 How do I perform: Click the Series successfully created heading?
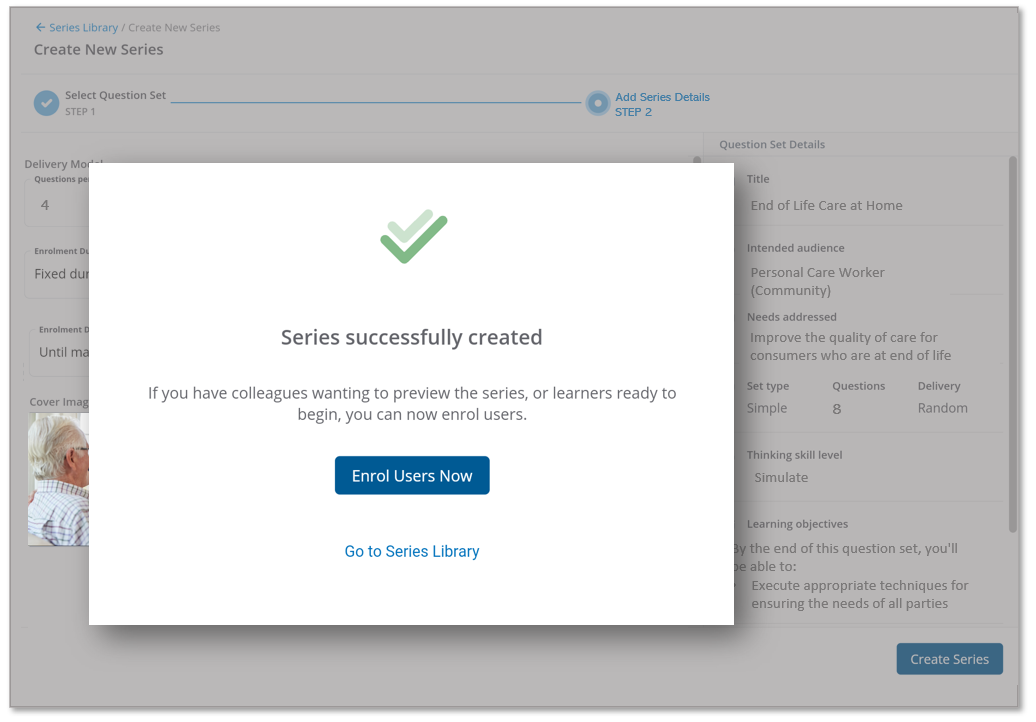coord(411,337)
